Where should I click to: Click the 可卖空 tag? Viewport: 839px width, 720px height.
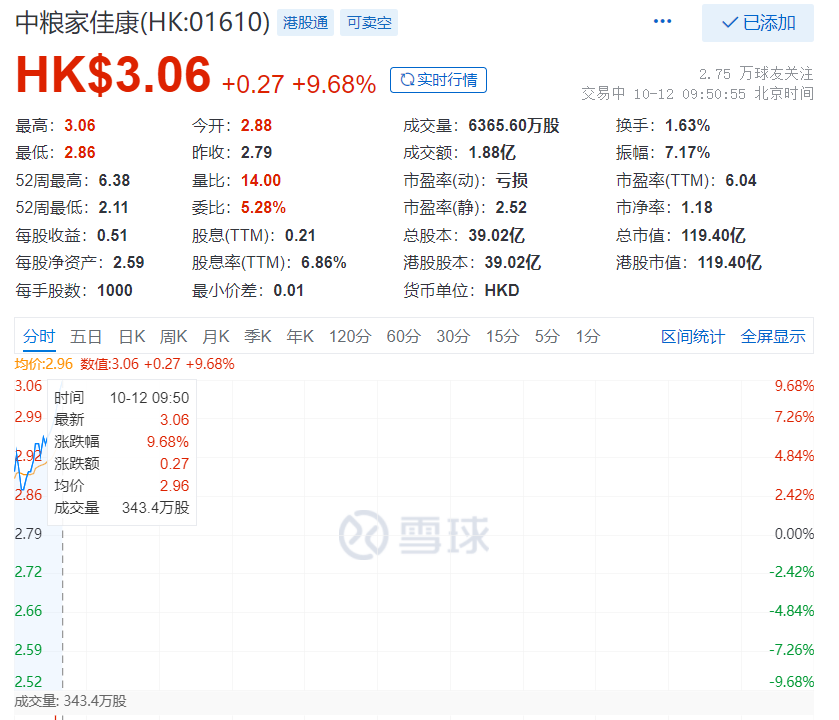(x=369, y=23)
